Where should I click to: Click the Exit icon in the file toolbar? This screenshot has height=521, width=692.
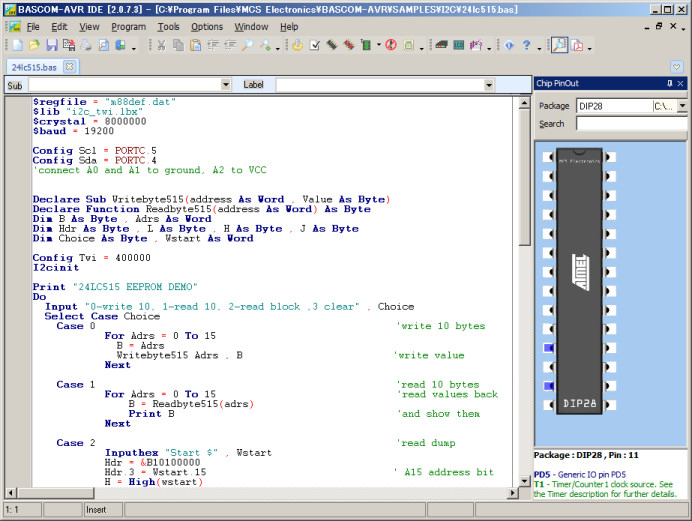pyautogui.click(x=120, y=45)
